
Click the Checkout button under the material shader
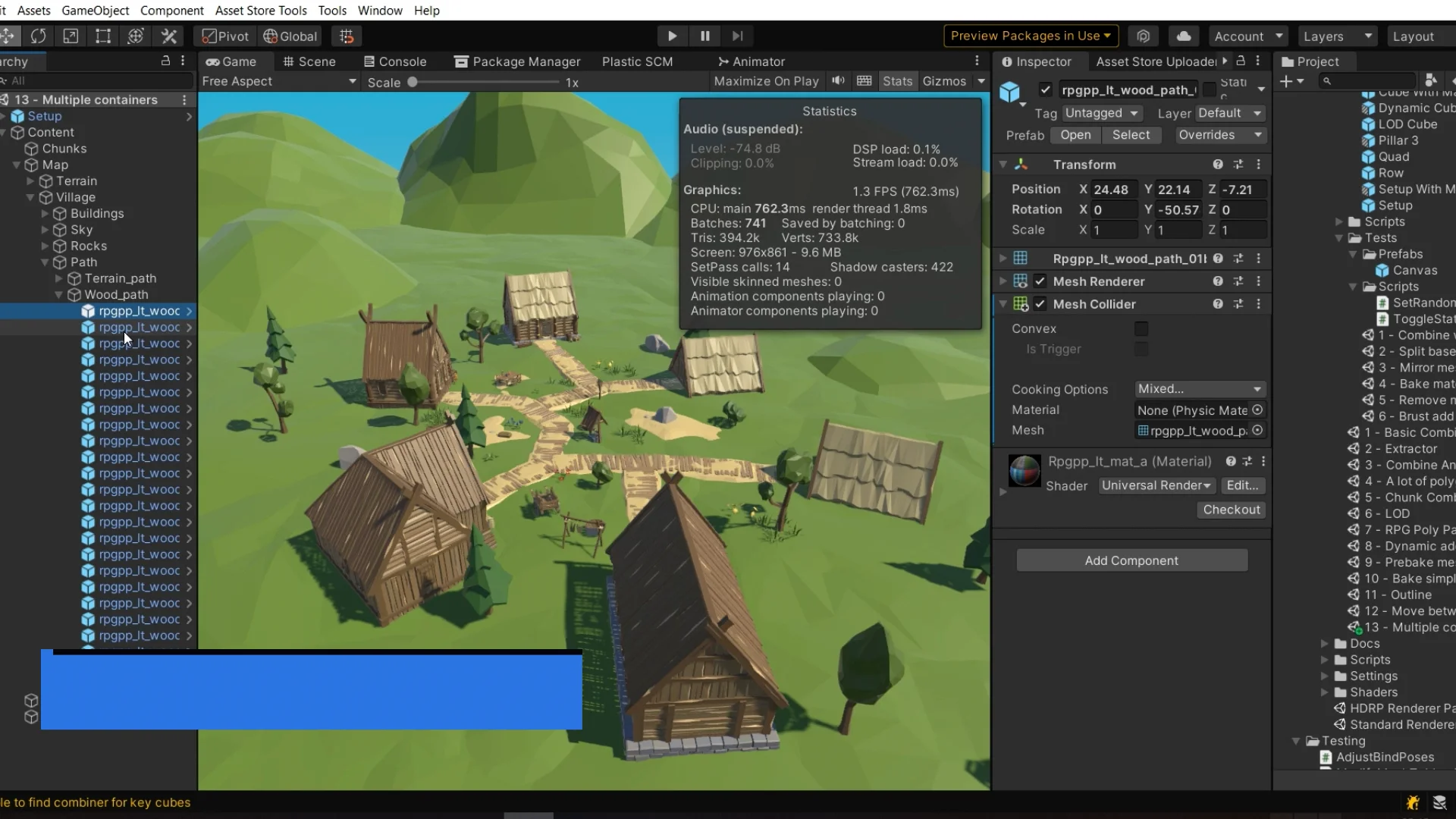[1231, 510]
